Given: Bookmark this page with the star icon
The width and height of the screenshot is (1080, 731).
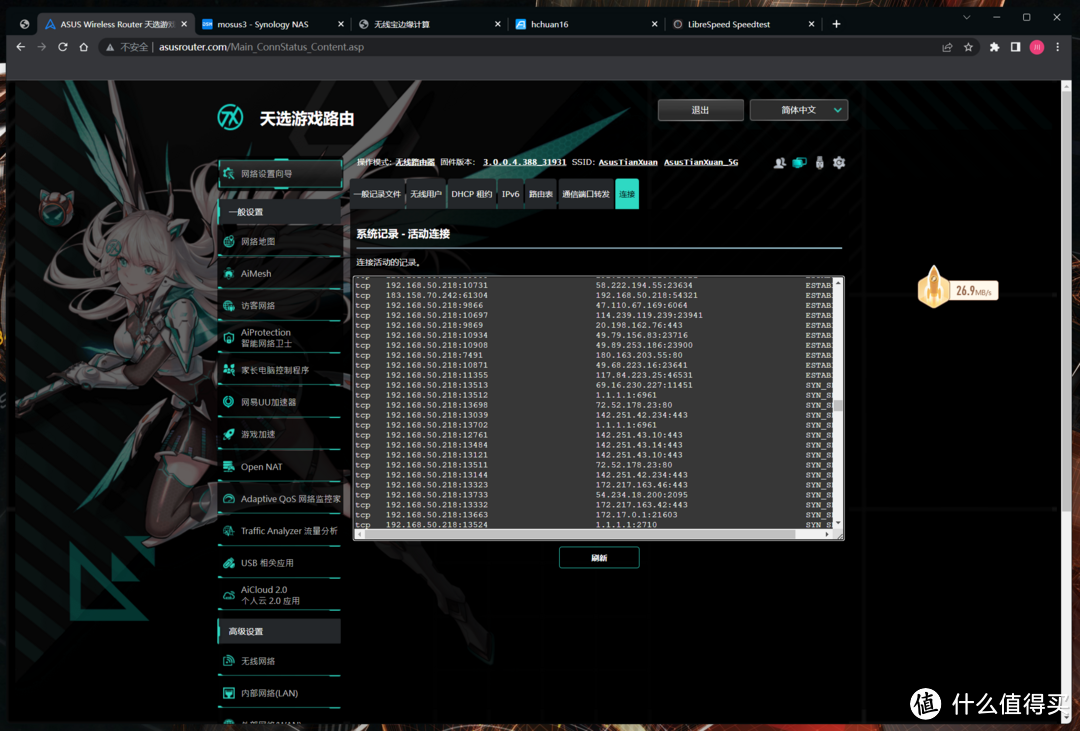Looking at the screenshot, I should pos(968,47).
